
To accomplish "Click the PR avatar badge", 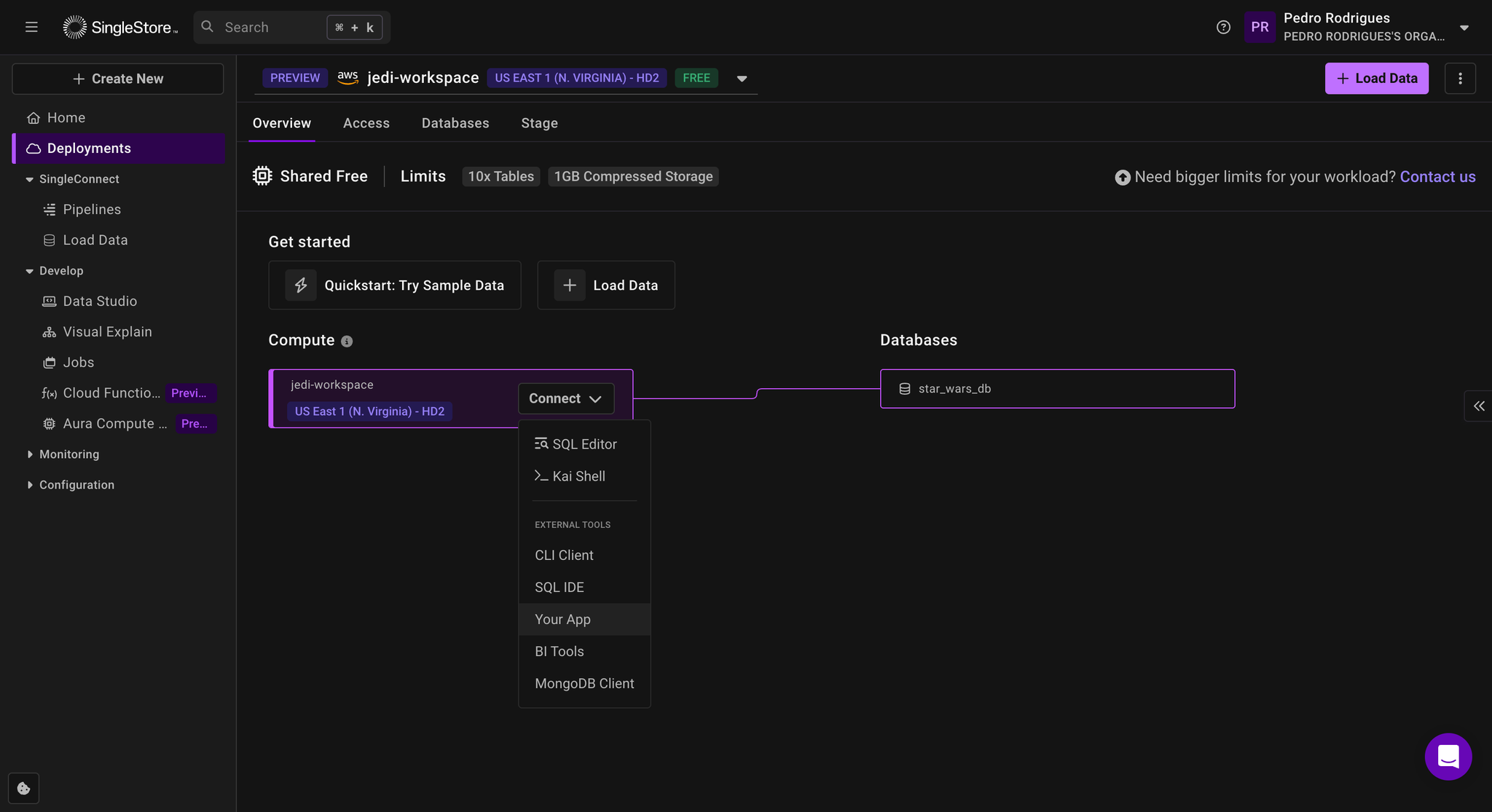I will (1260, 27).
